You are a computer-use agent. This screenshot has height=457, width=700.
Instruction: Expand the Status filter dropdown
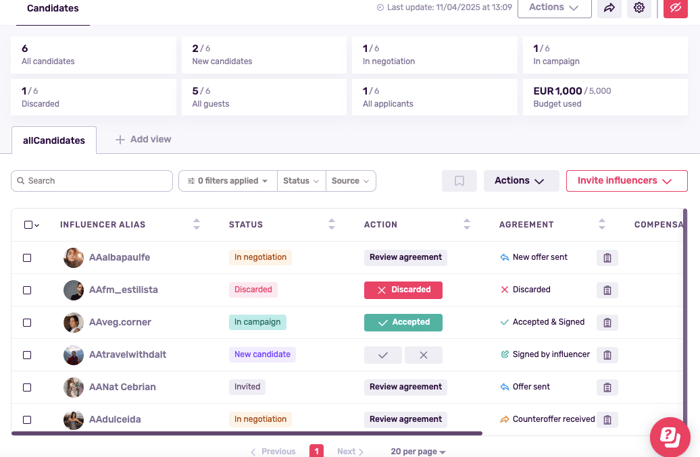[301, 181]
